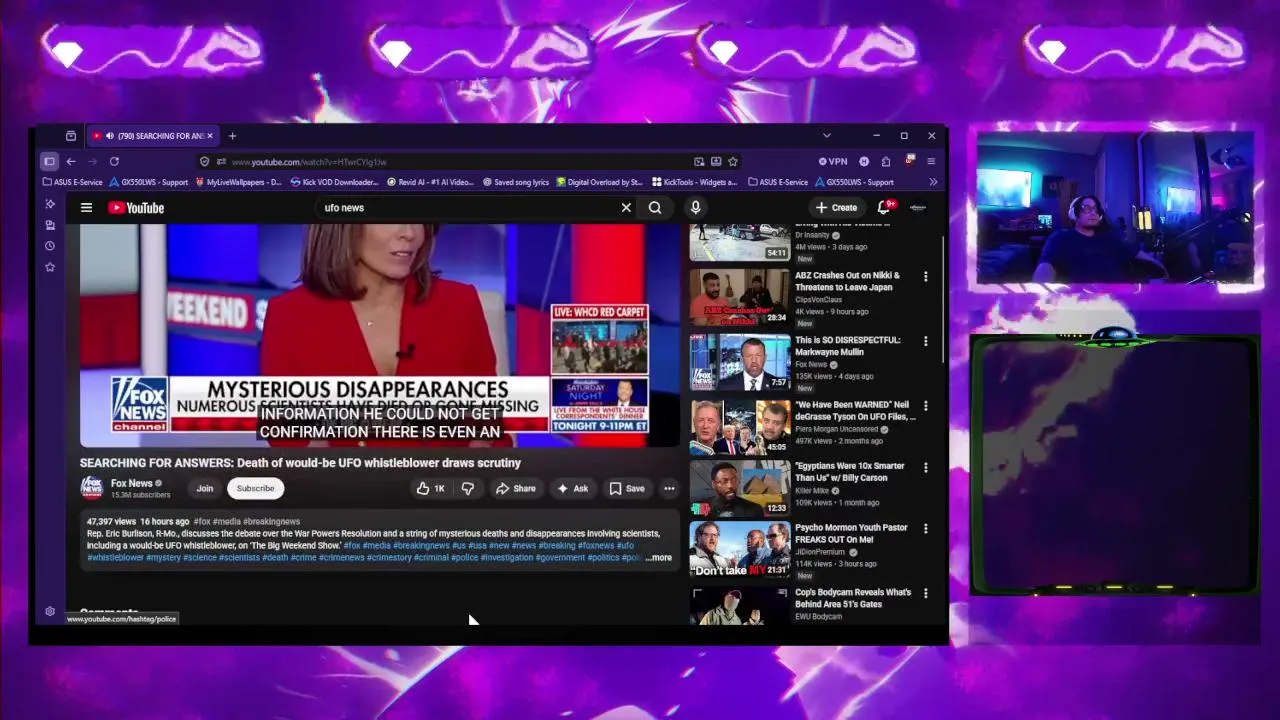
Task: Show more bookmarks overflow chevron
Action: 933,182
